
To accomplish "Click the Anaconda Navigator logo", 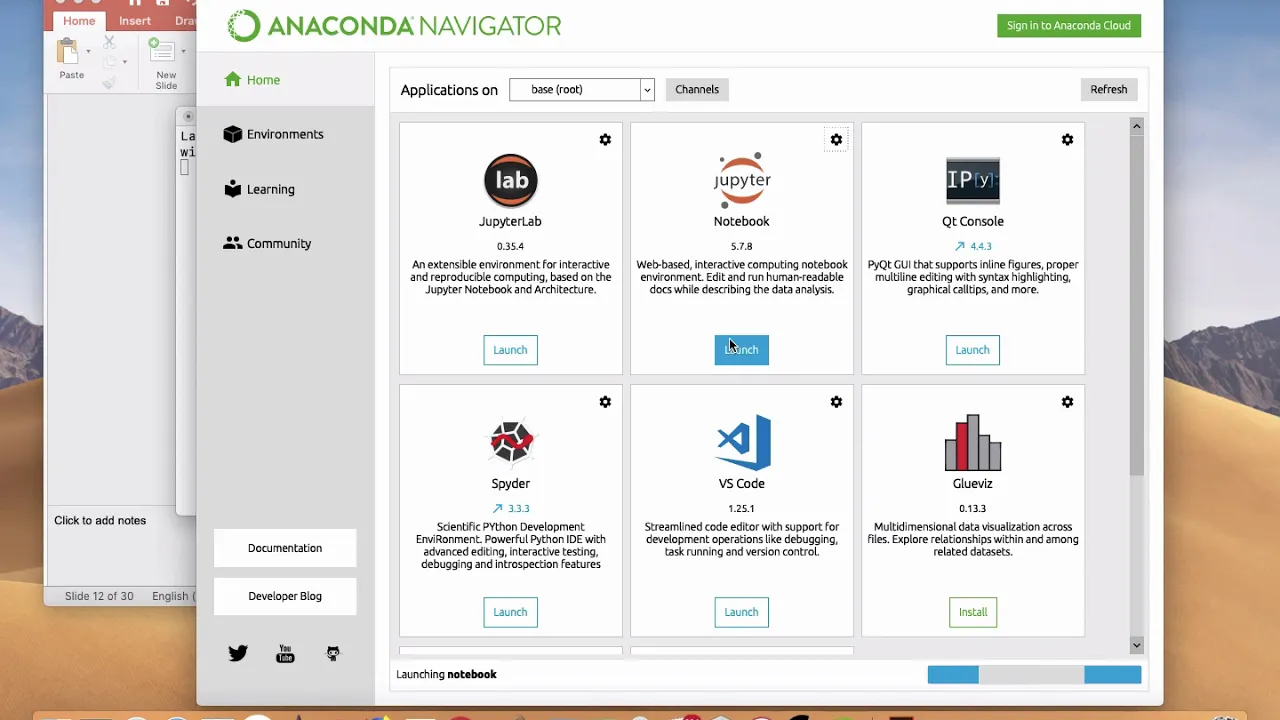I will point(395,26).
